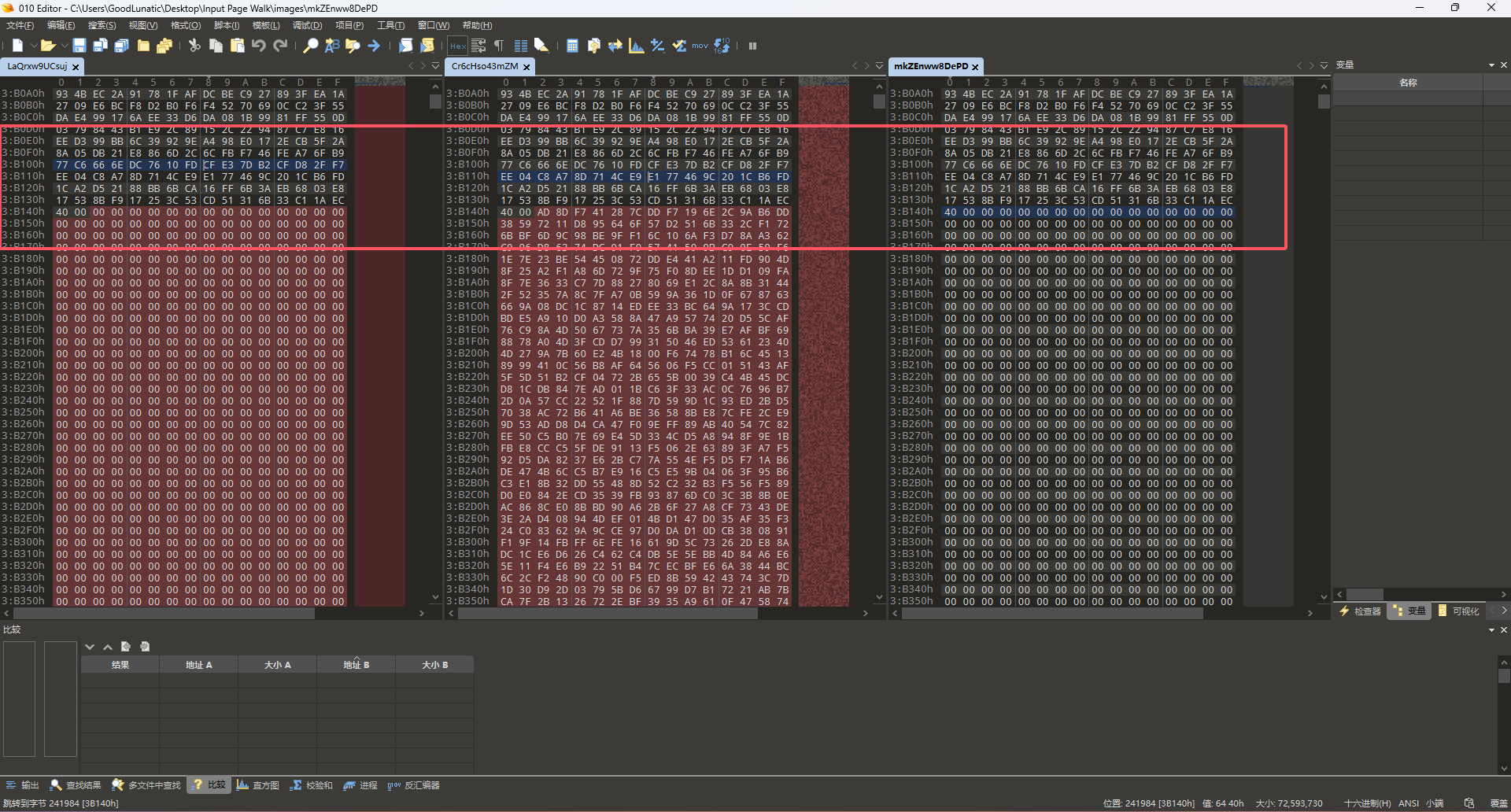
Task: Click the Run Template icon
Action: click(x=427, y=46)
